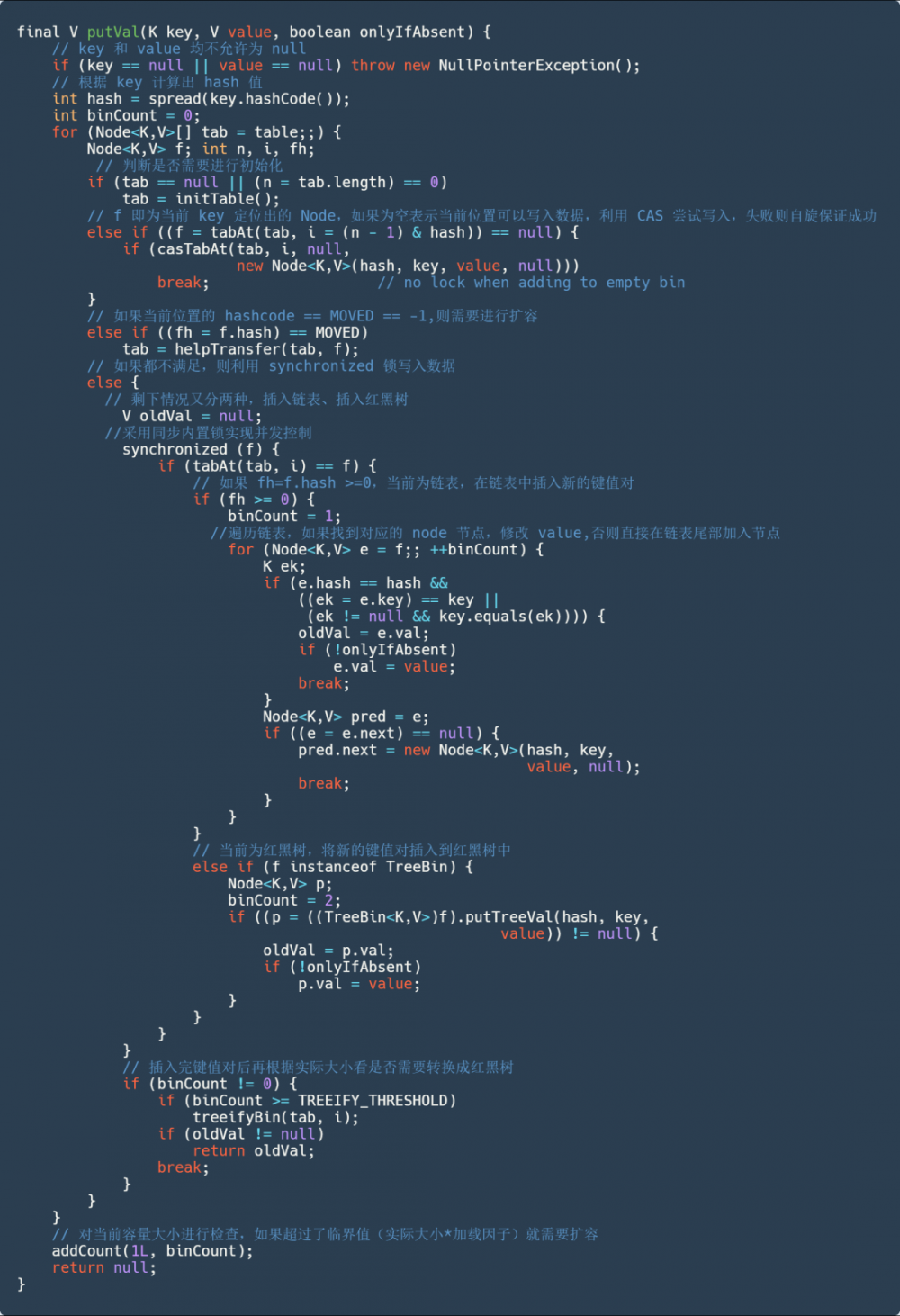Click the 'Node<K,V> pred = e' line
900x1316 pixels.
(x=346, y=716)
